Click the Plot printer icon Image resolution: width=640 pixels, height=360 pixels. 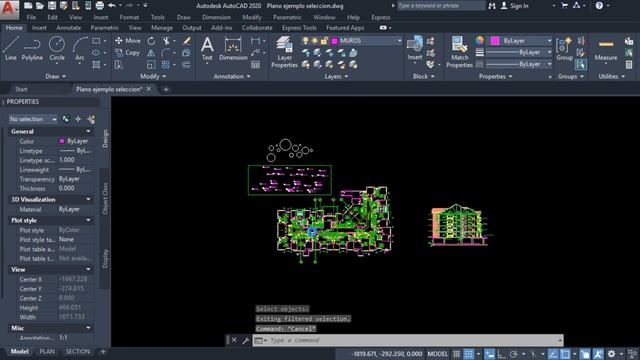click(x=99, y=6)
